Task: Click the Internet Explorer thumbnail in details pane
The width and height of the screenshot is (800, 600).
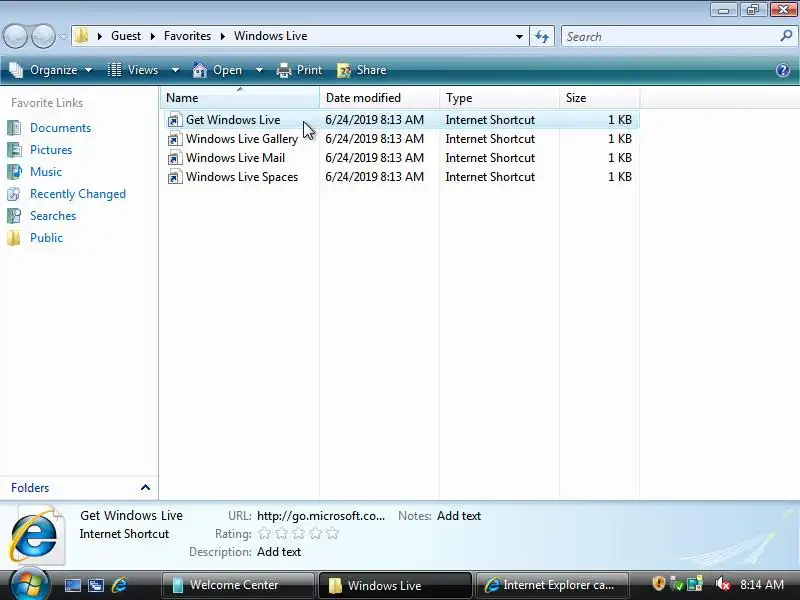Action: [x=36, y=534]
